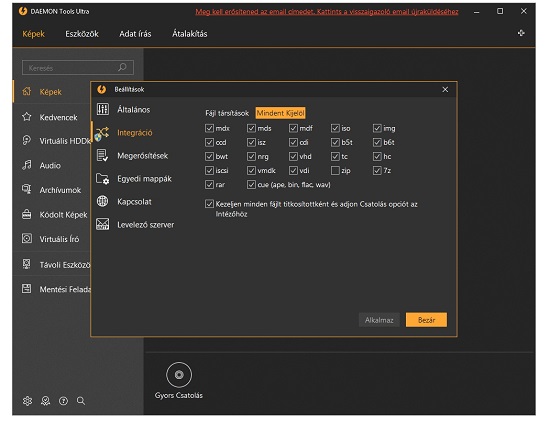
Task: Switch to the Eszközök tab
Action: [82, 34]
